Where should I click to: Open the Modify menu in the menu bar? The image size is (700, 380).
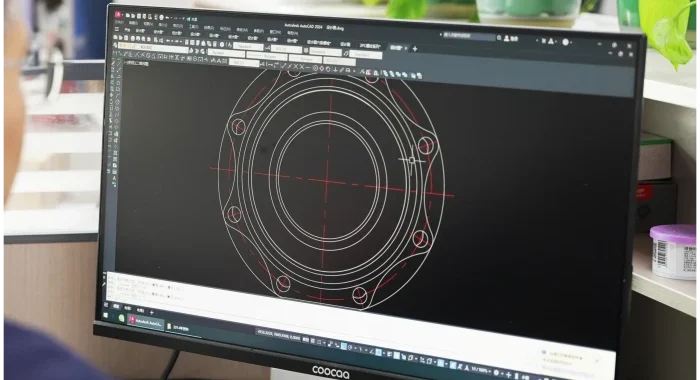click(x=242, y=29)
